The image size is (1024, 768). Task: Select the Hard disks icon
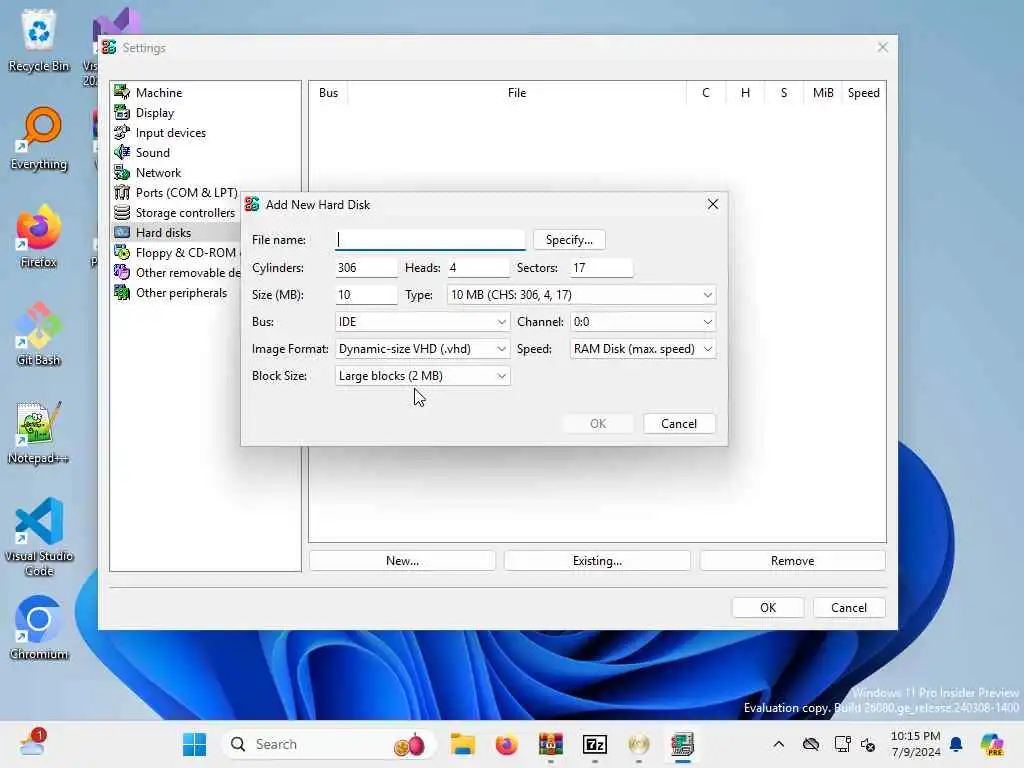pos(122,232)
